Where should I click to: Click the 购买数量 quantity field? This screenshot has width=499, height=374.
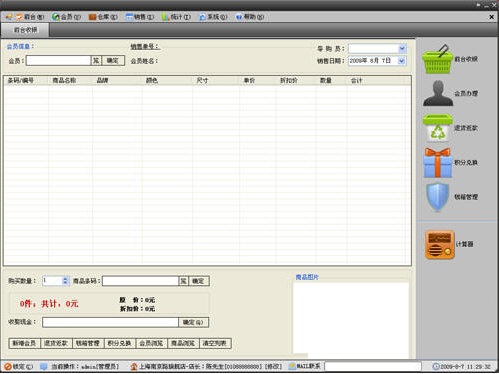click(52, 281)
